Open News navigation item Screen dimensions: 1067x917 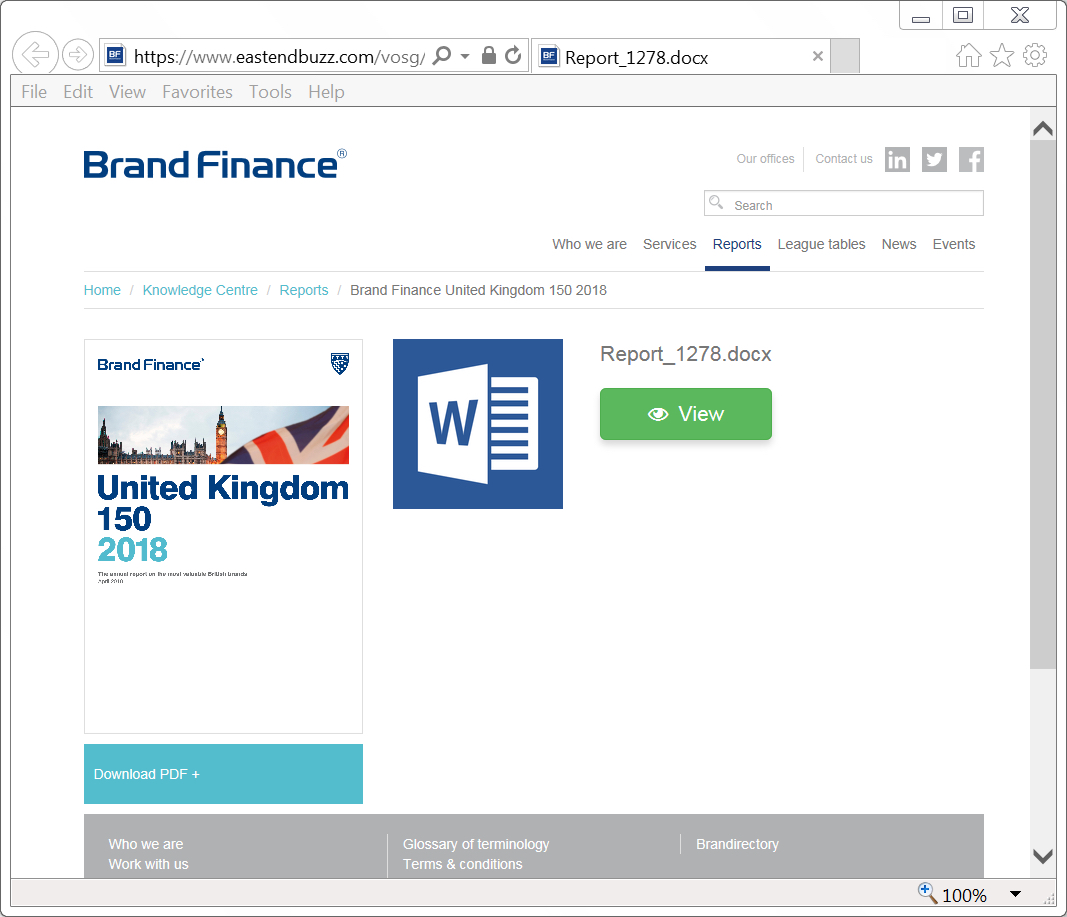[899, 244]
